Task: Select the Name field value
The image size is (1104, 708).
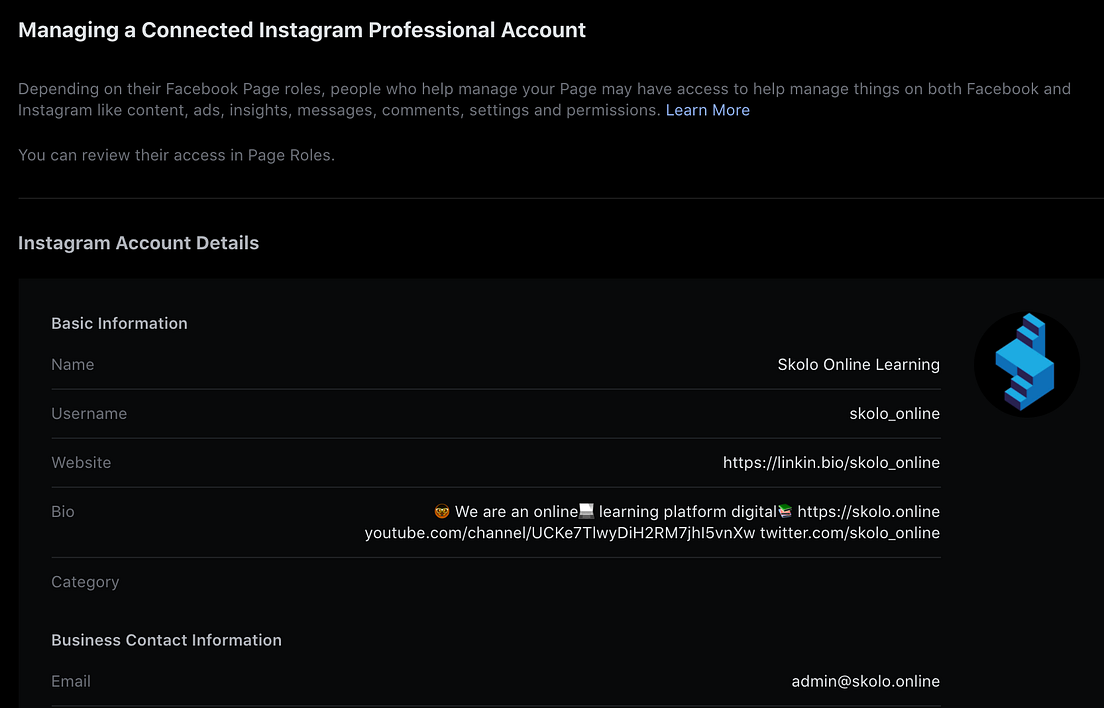Action: pos(858,364)
